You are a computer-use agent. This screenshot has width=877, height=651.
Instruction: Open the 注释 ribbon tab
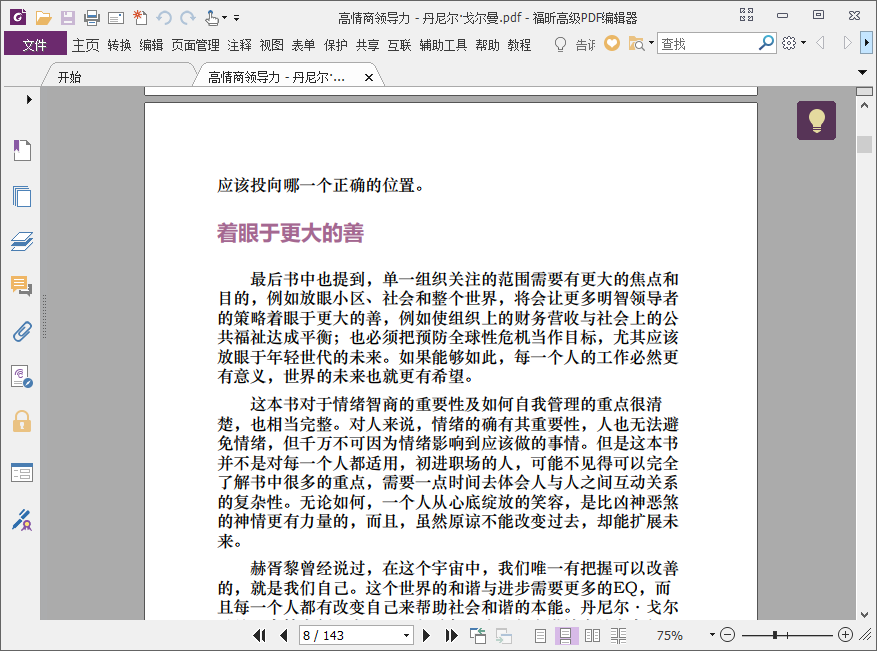(239, 45)
